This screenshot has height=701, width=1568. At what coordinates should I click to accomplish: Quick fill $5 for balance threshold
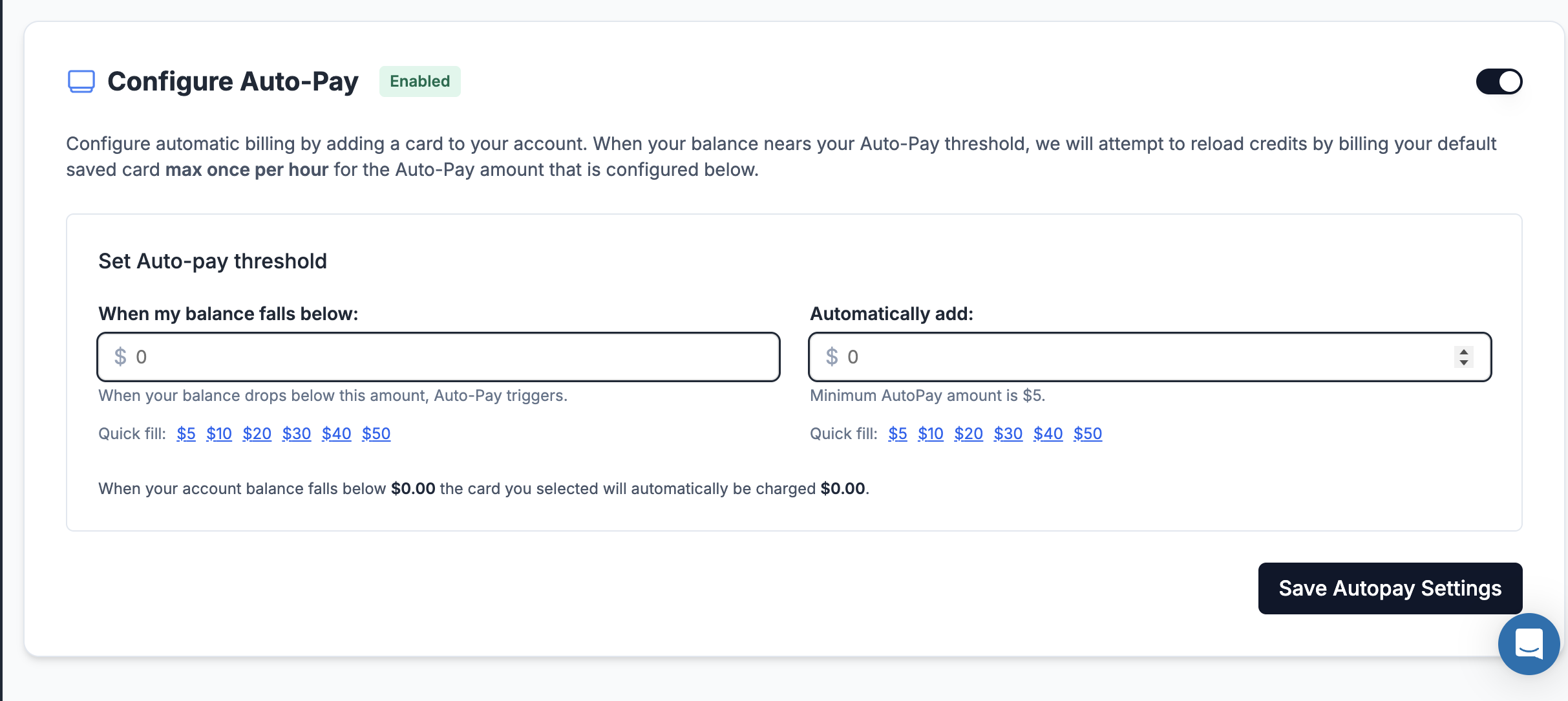click(186, 433)
